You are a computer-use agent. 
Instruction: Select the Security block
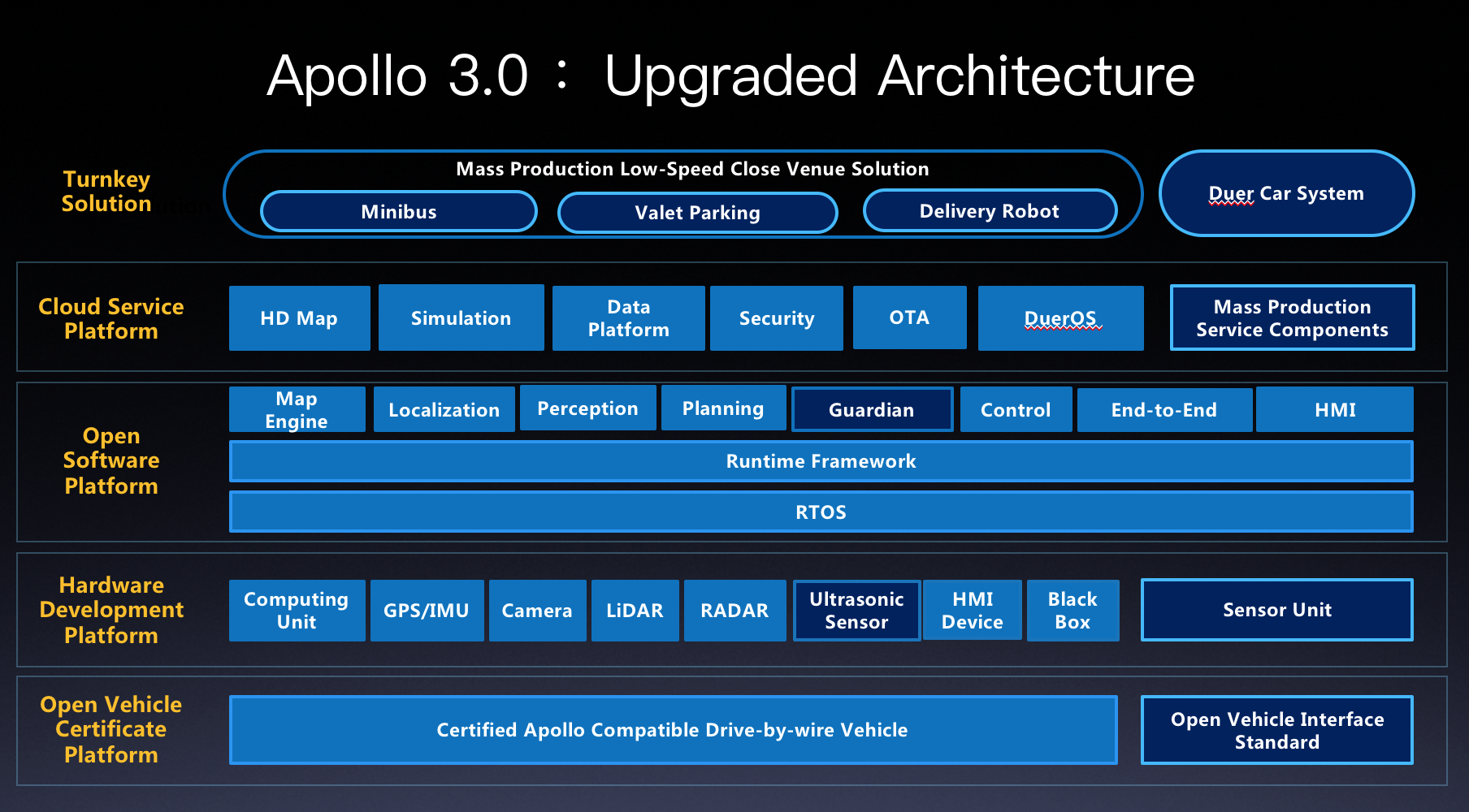tap(776, 318)
